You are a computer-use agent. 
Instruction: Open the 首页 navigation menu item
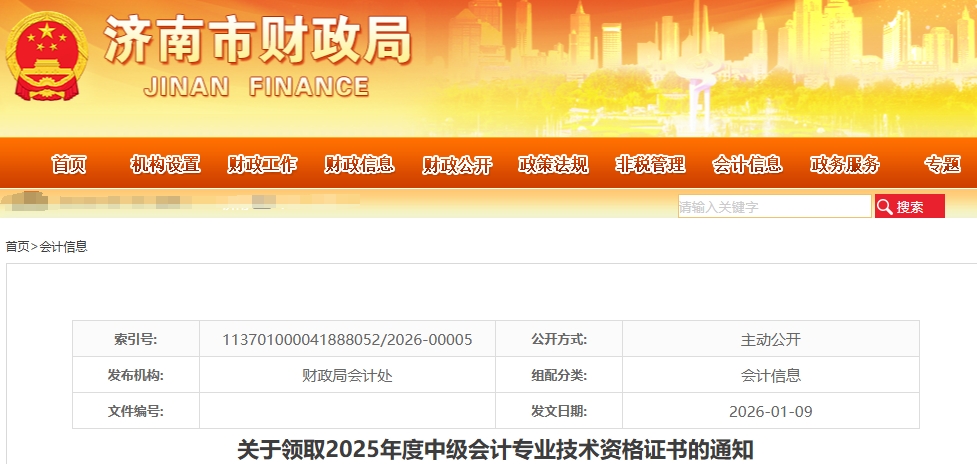point(69,164)
